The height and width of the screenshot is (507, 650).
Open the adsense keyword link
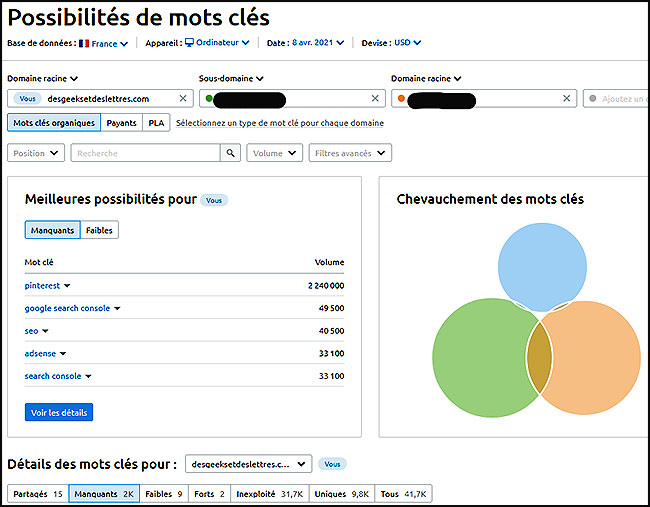point(40,354)
